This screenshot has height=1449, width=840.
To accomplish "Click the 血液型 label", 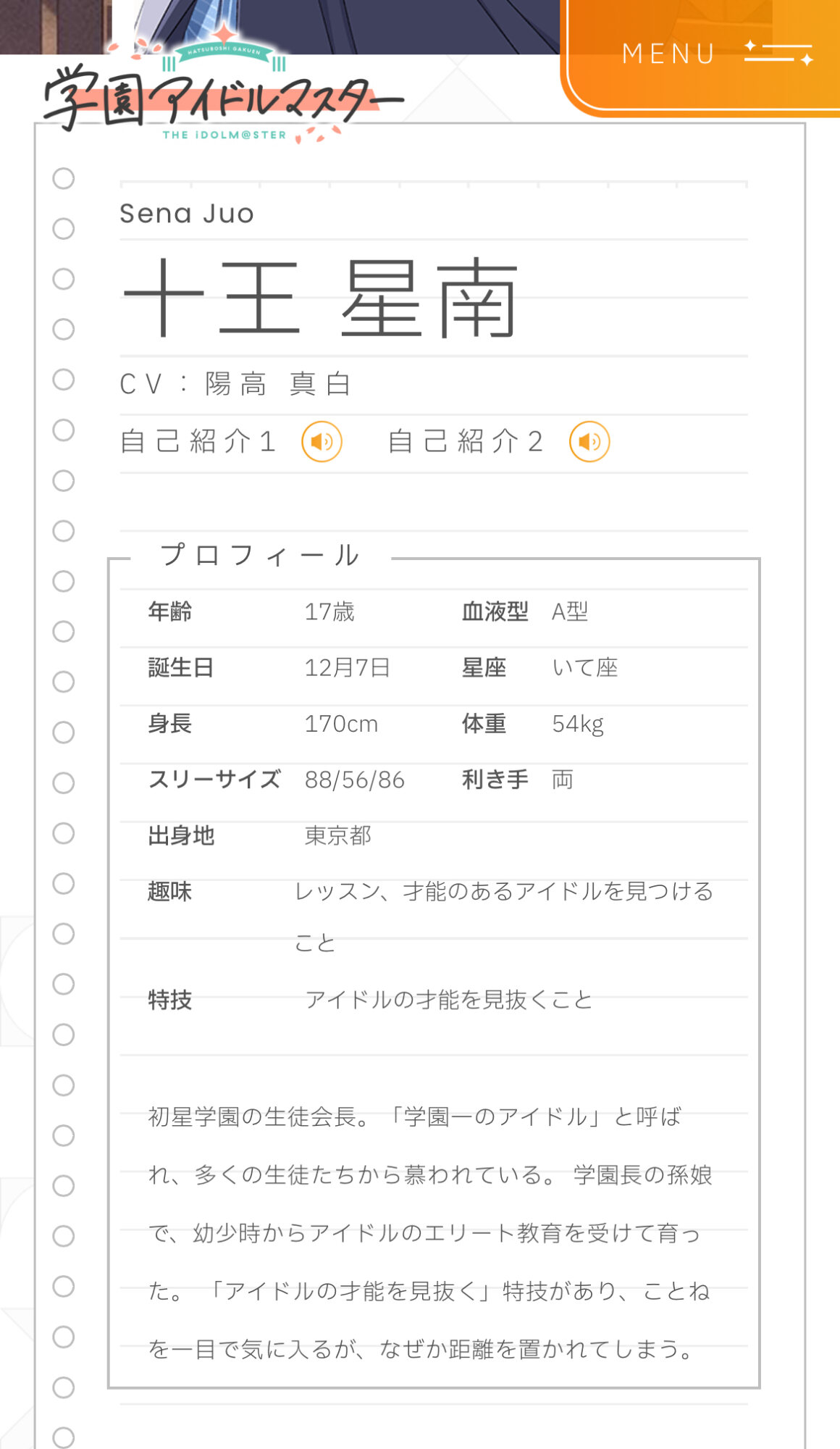I will (x=495, y=611).
